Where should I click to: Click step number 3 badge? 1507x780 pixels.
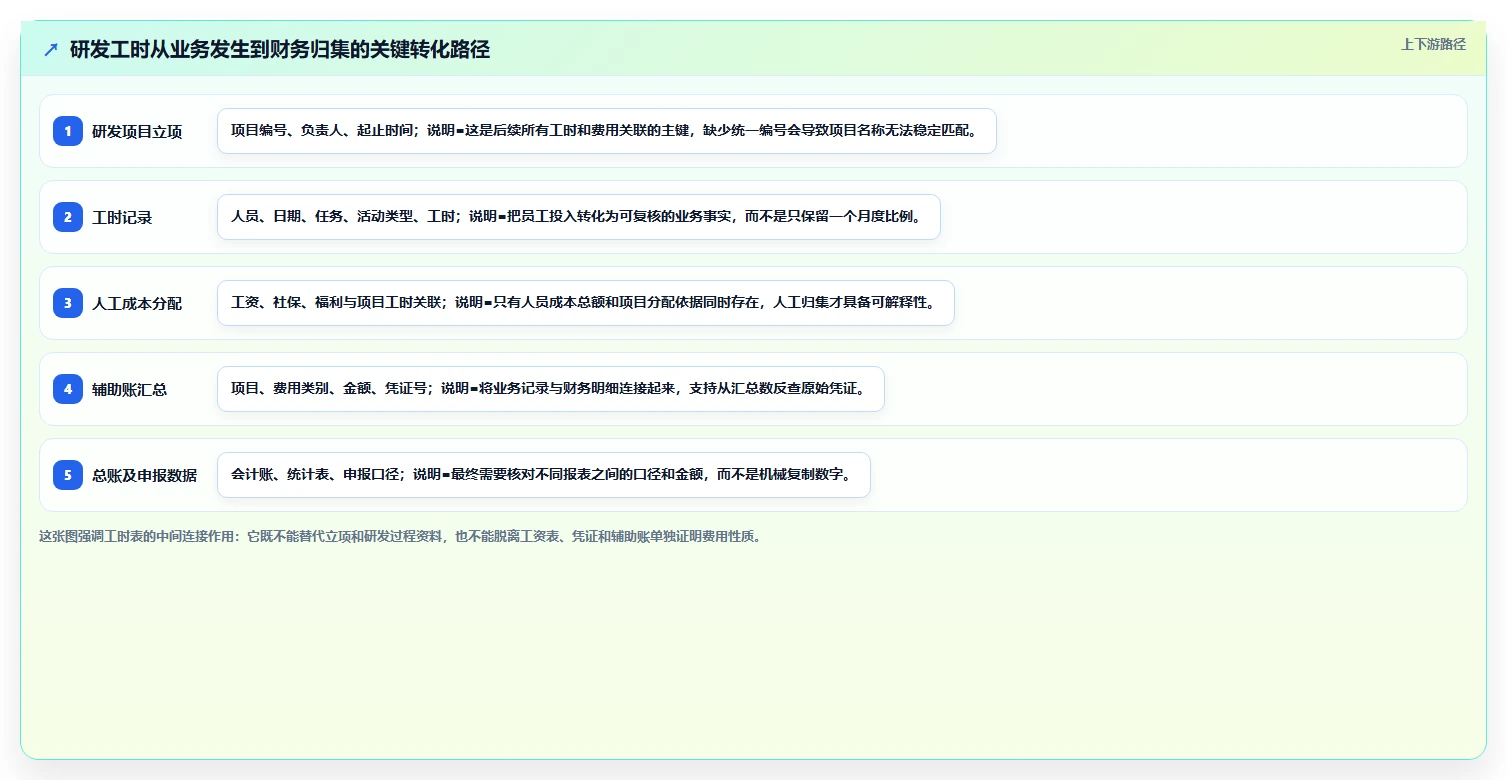68,303
